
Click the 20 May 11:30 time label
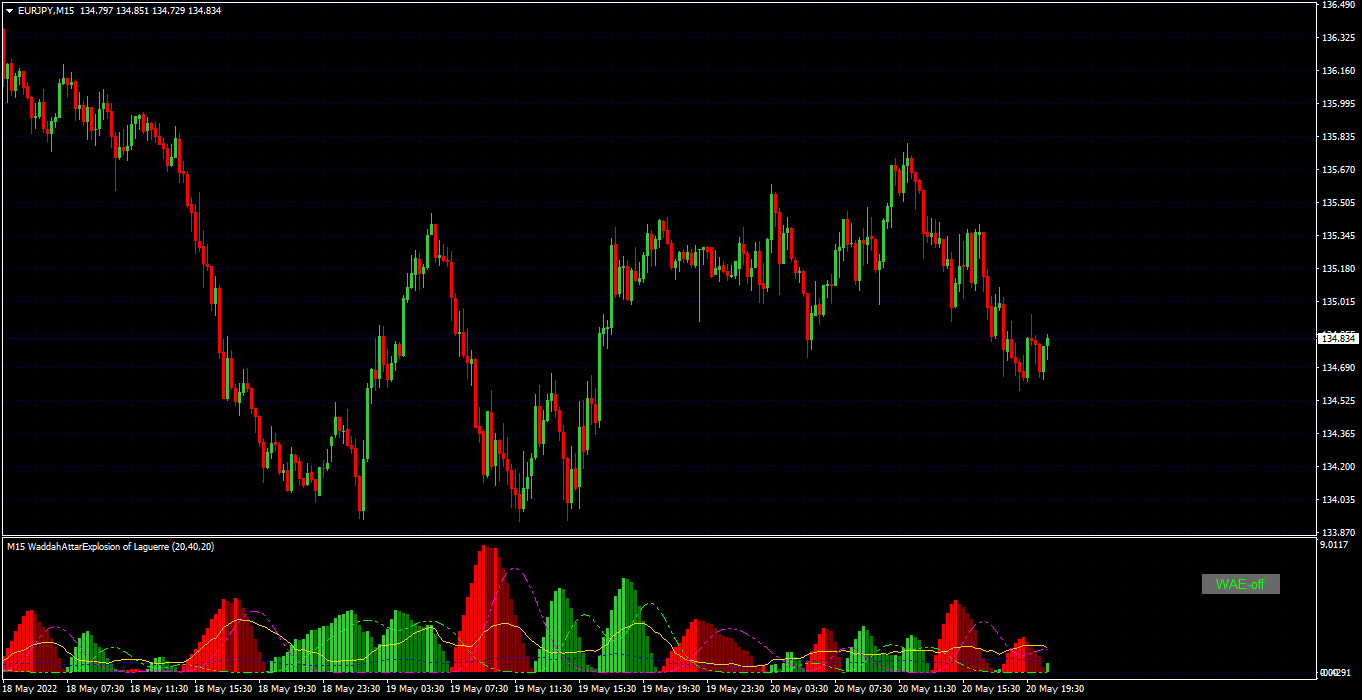click(x=927, y=689)
